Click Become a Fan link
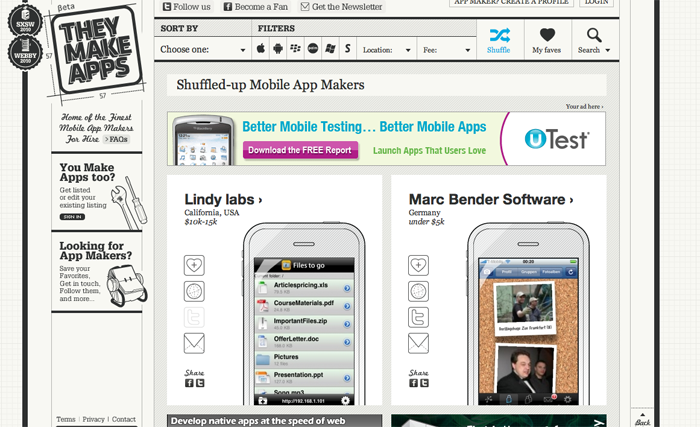Screen dimensions: 700x427 (256, 7)
